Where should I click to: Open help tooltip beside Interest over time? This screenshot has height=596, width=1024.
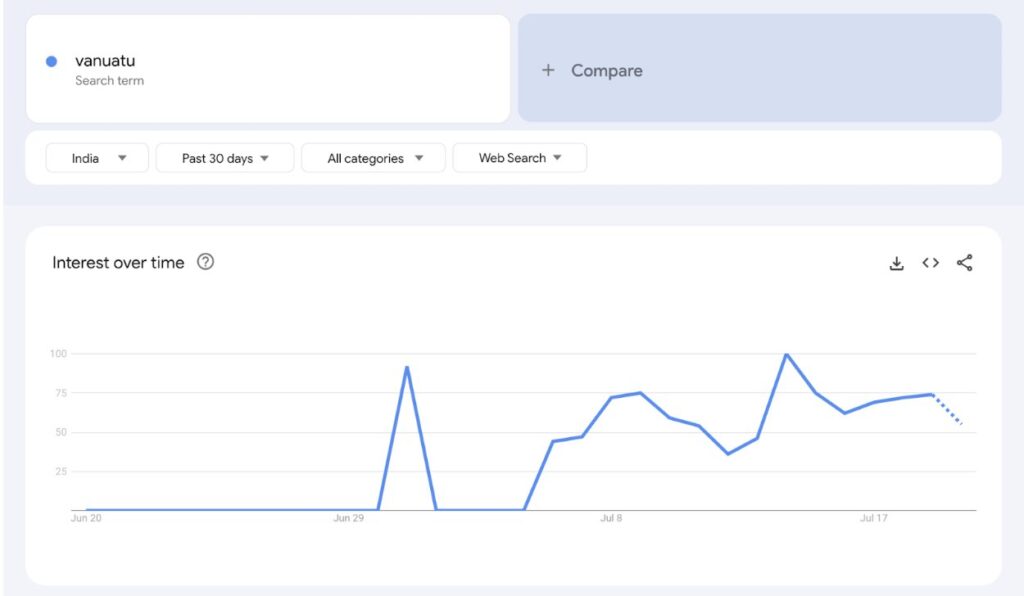pyautogui.click(x=205, y=262)
